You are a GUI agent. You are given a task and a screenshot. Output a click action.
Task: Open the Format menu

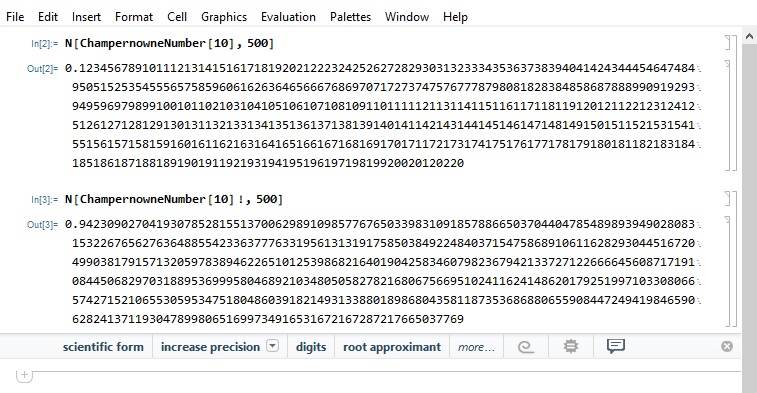[x=134, y=17]
